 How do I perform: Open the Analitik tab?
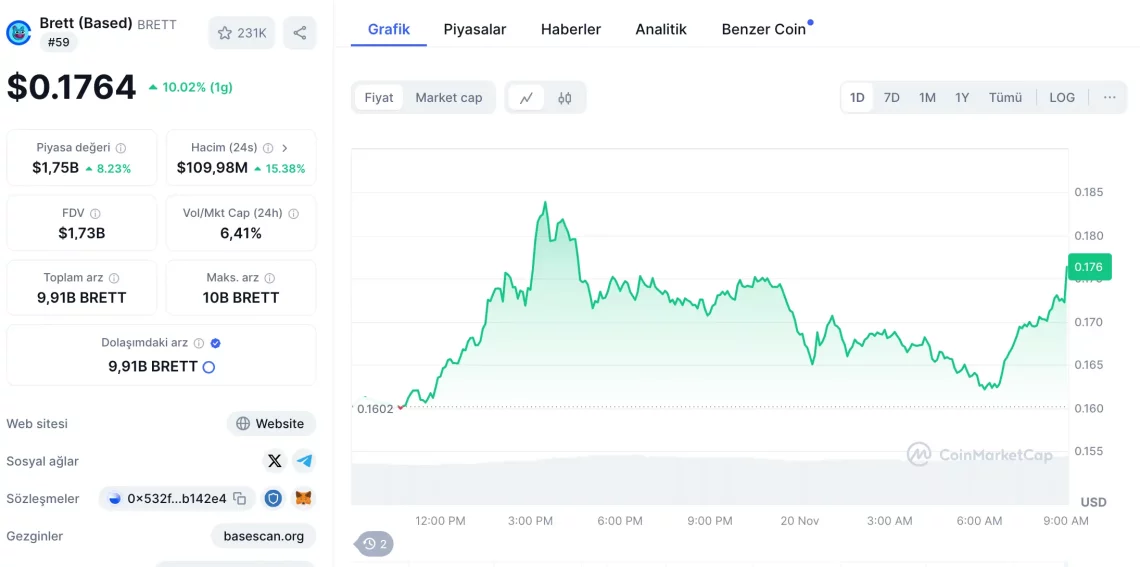tap(661, 29)
